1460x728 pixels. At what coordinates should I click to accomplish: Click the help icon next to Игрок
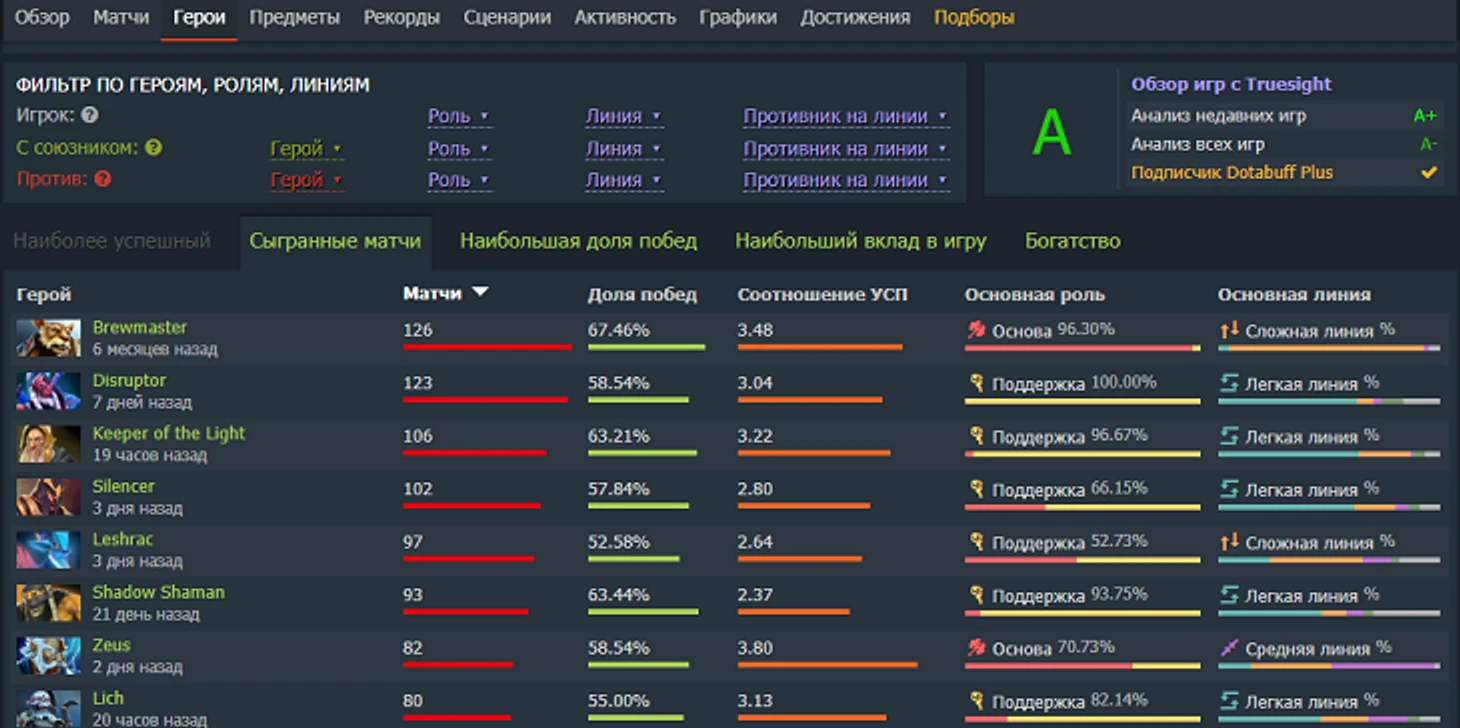90,115
